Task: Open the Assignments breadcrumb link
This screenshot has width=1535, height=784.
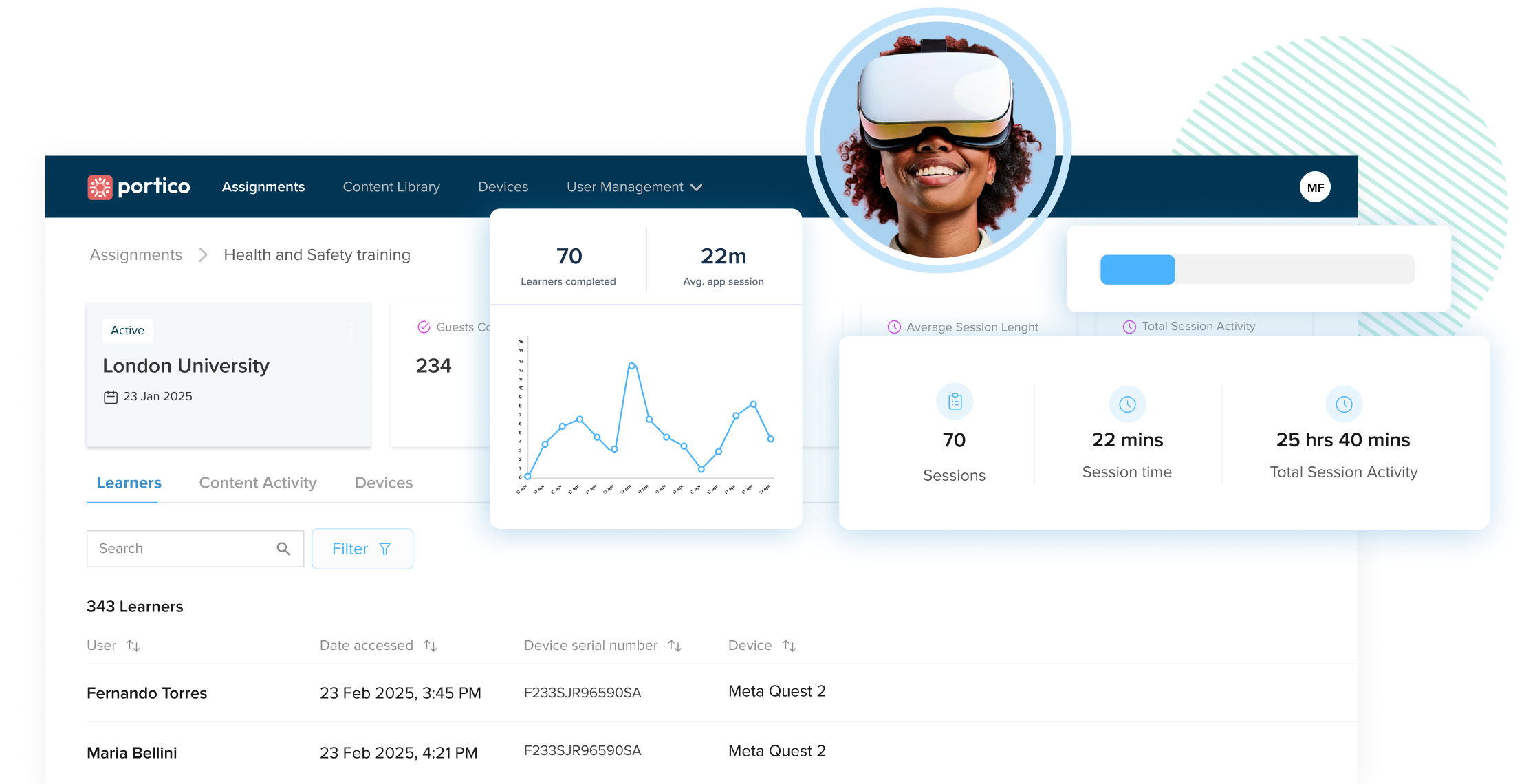Action: [x=135, y=254]
